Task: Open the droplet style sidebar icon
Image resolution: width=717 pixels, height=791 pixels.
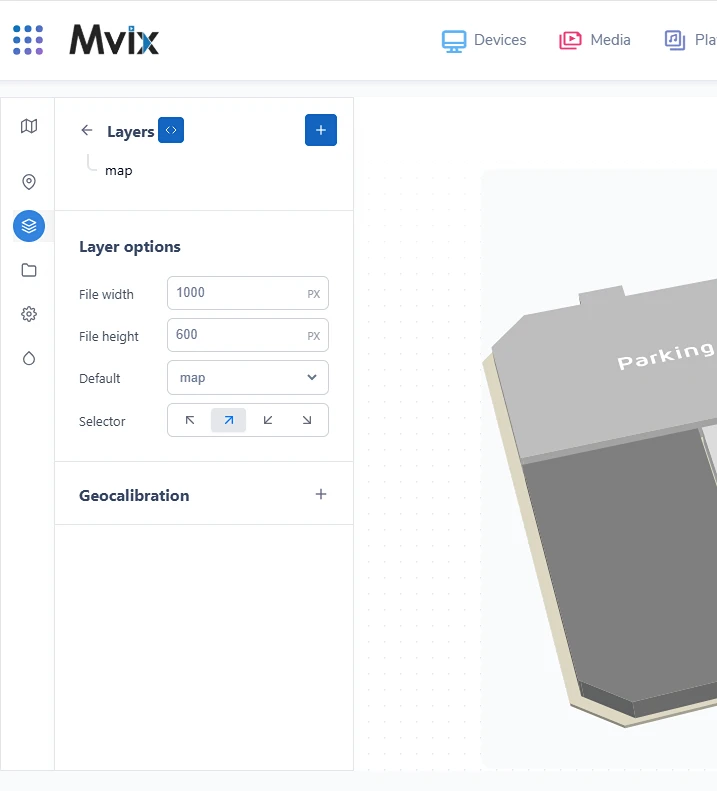Action: pyautogui.click(x=29, y=358)
